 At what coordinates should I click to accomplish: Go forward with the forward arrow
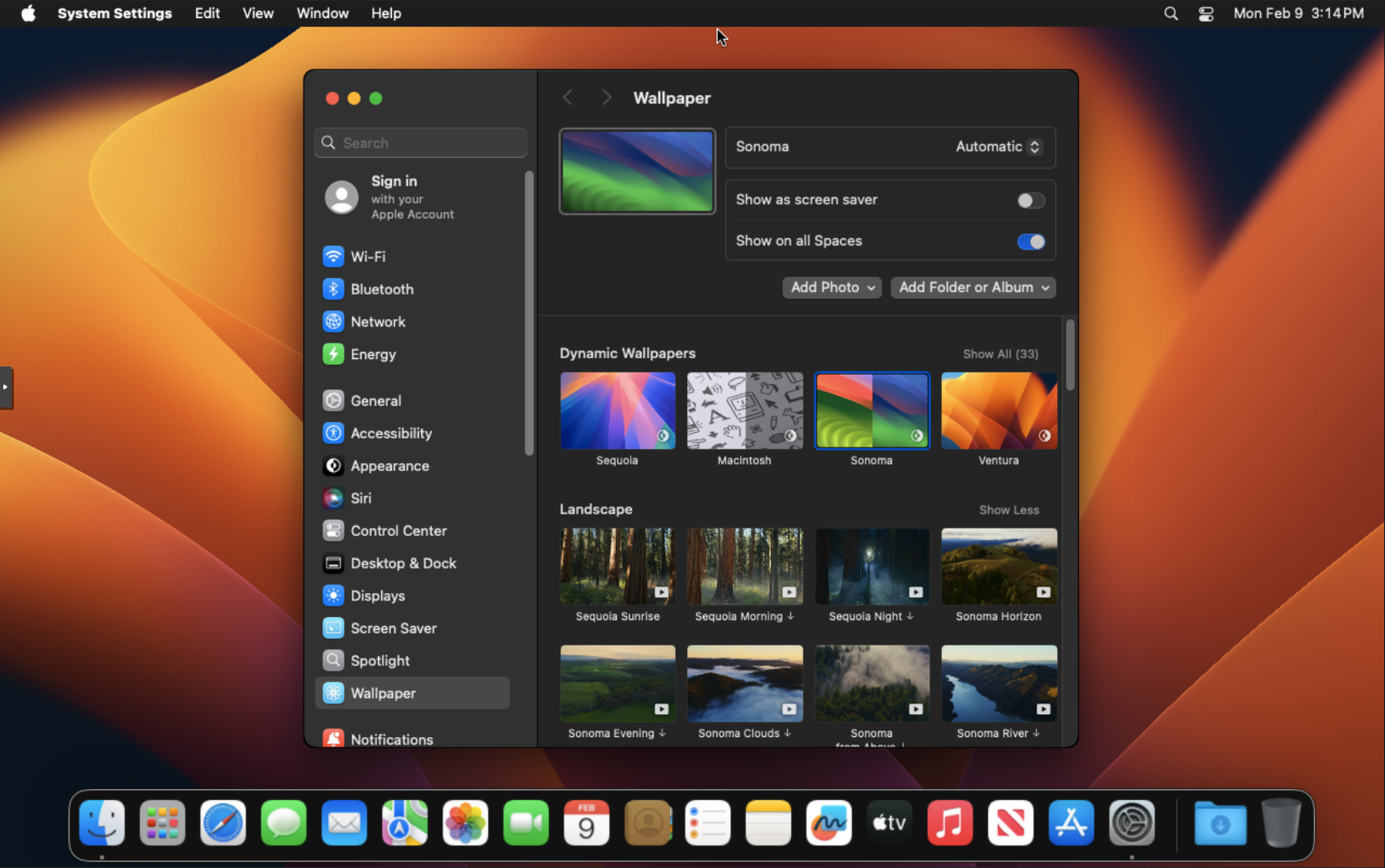[606, 97]
